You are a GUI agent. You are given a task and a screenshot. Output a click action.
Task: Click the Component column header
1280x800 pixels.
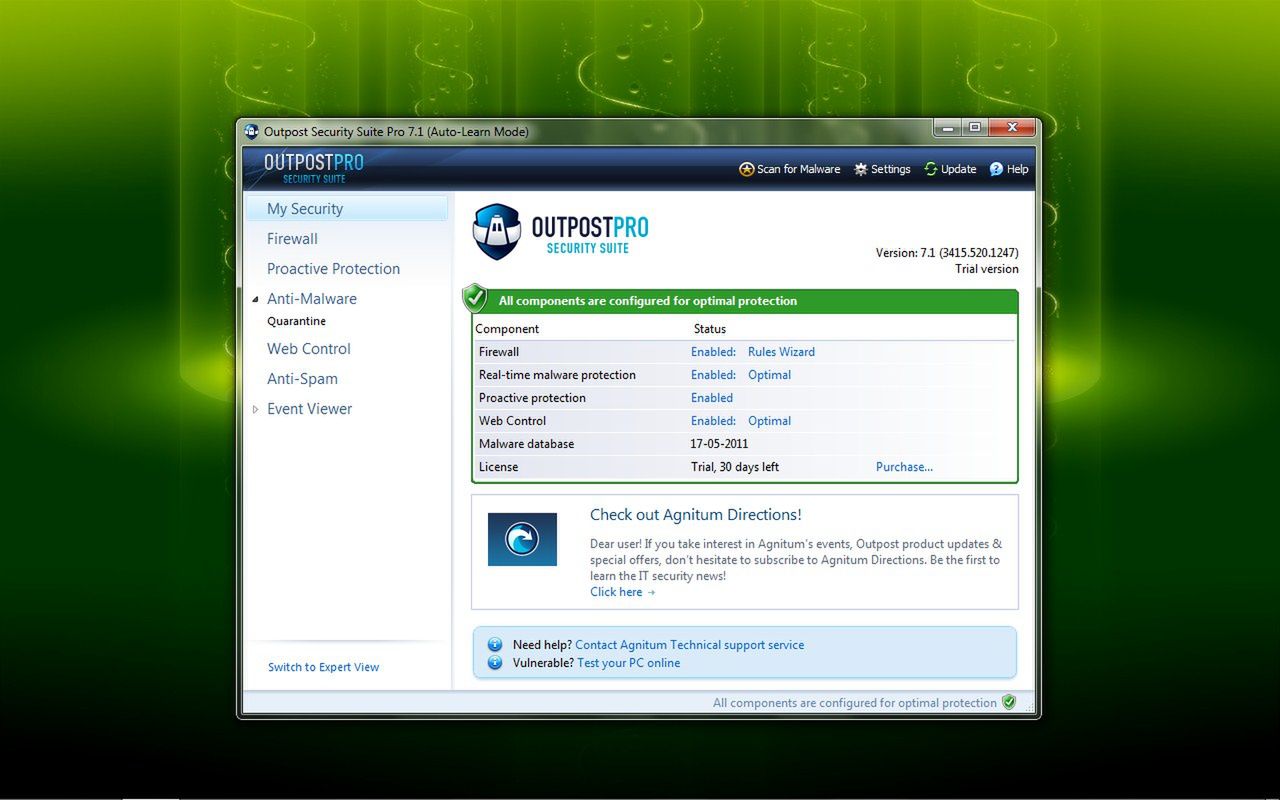point(507,329)
